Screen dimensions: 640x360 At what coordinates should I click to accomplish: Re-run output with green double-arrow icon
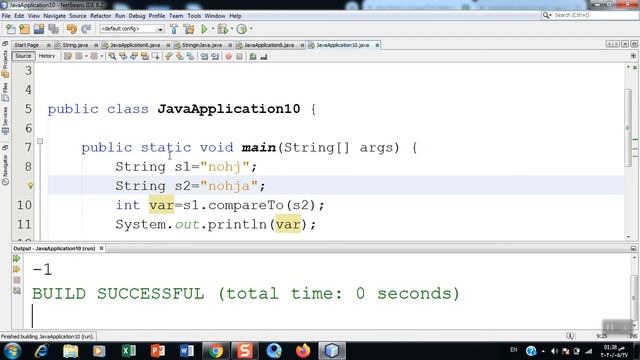point(17,258)
